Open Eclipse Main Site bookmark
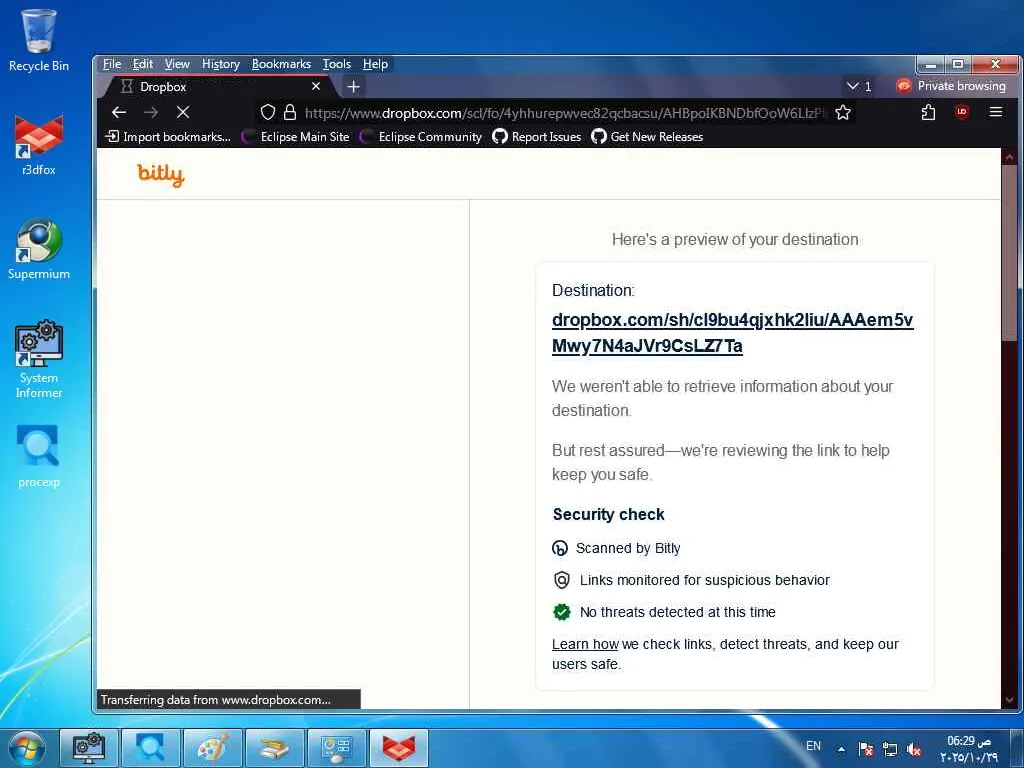This screenshot has height=768, width=1024. [x=296, y=136]
